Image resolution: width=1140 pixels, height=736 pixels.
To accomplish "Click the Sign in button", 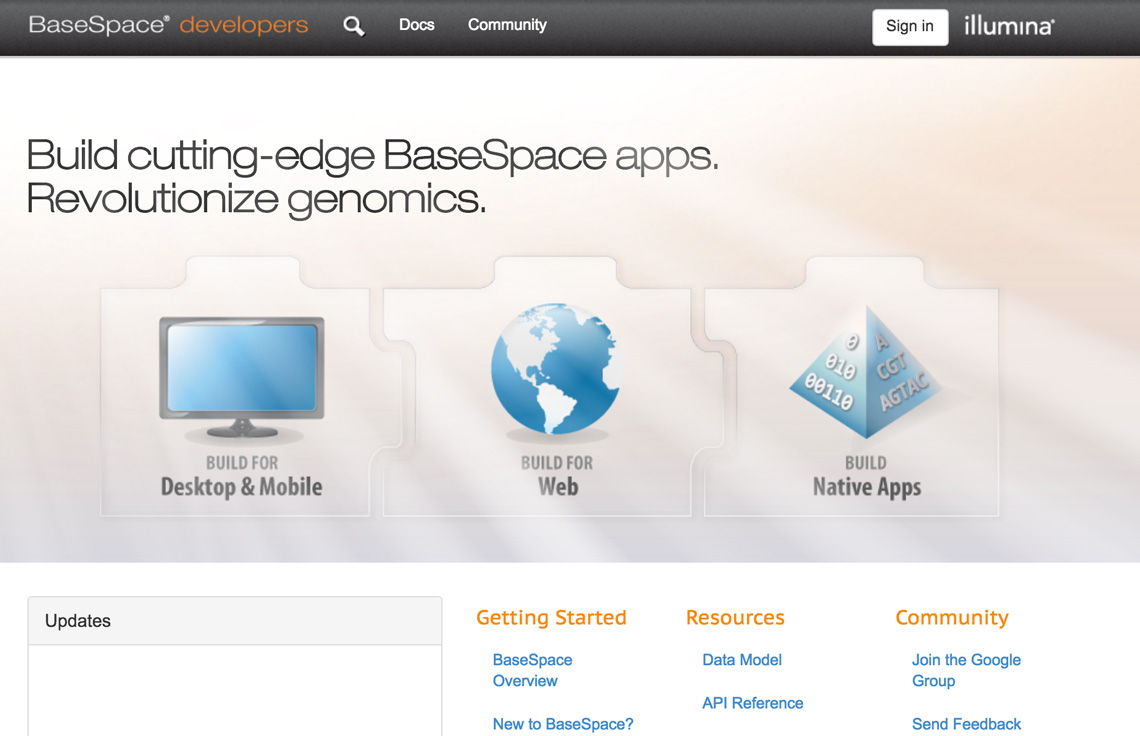I will click(909, 27).
